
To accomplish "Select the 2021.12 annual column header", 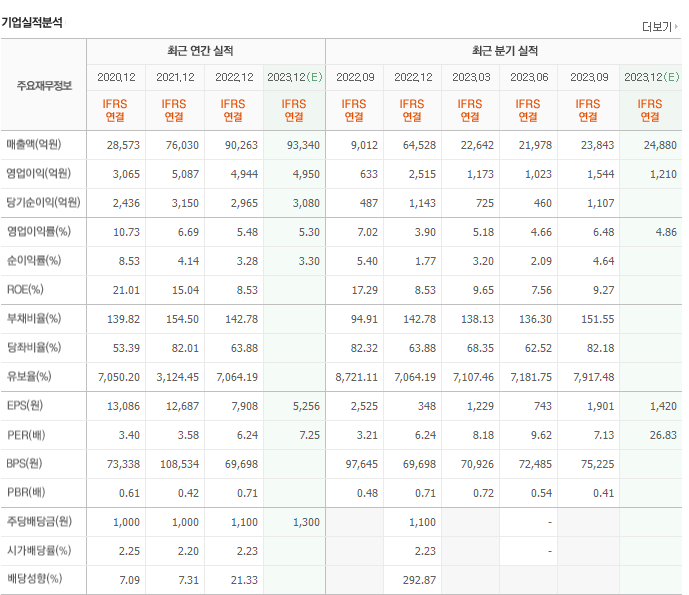I will point(175,77).
